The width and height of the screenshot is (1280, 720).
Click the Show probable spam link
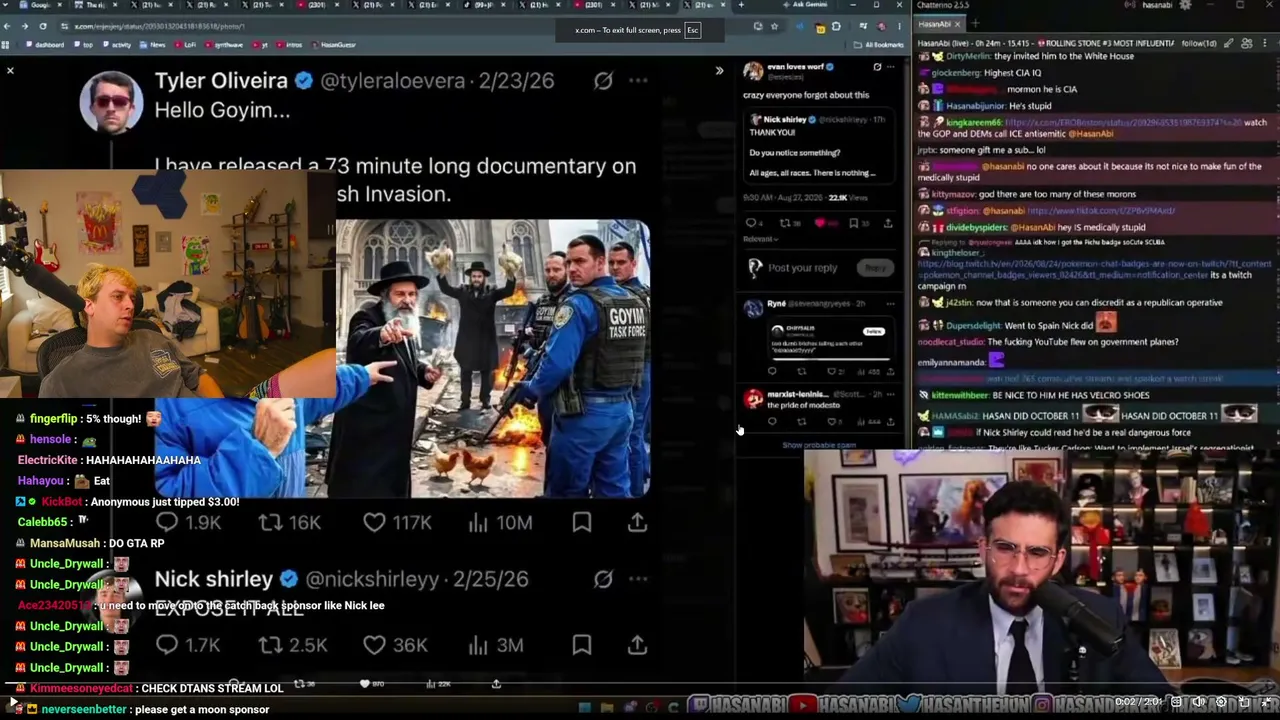coord(819,445)
